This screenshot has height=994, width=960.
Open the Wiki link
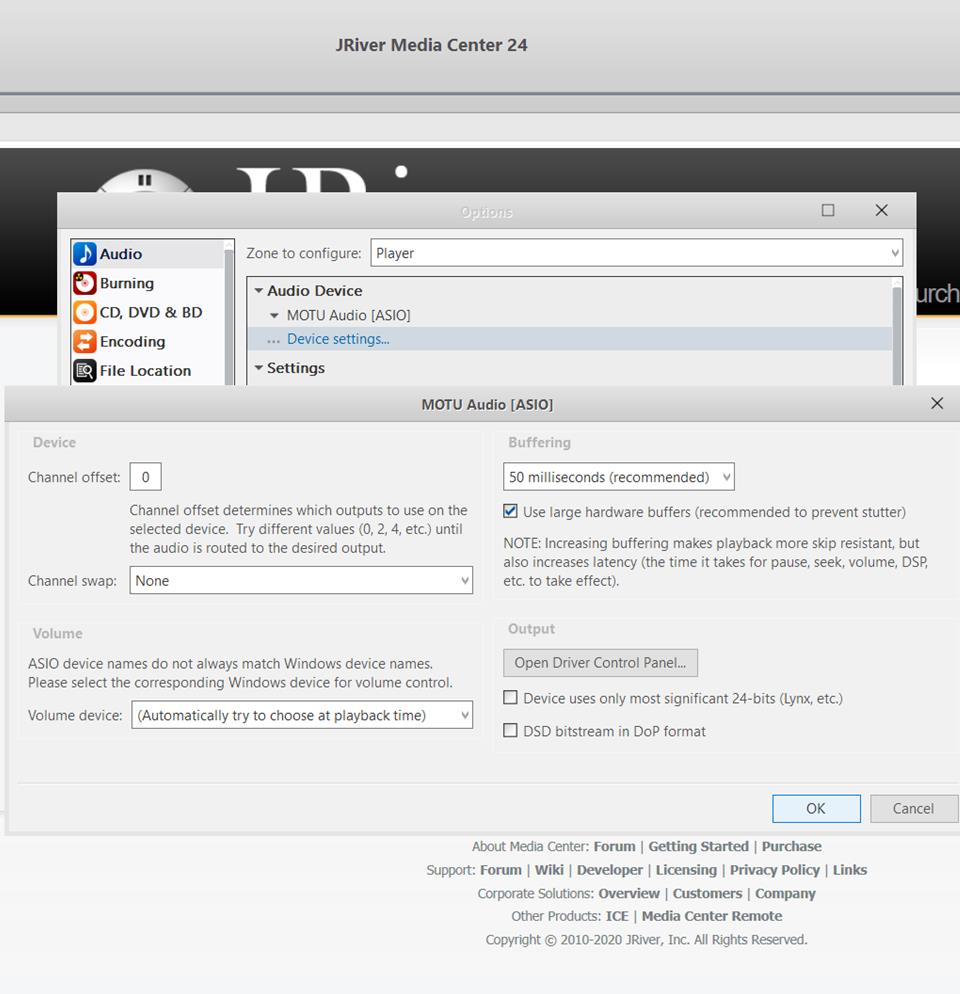[x=549, y=870]
